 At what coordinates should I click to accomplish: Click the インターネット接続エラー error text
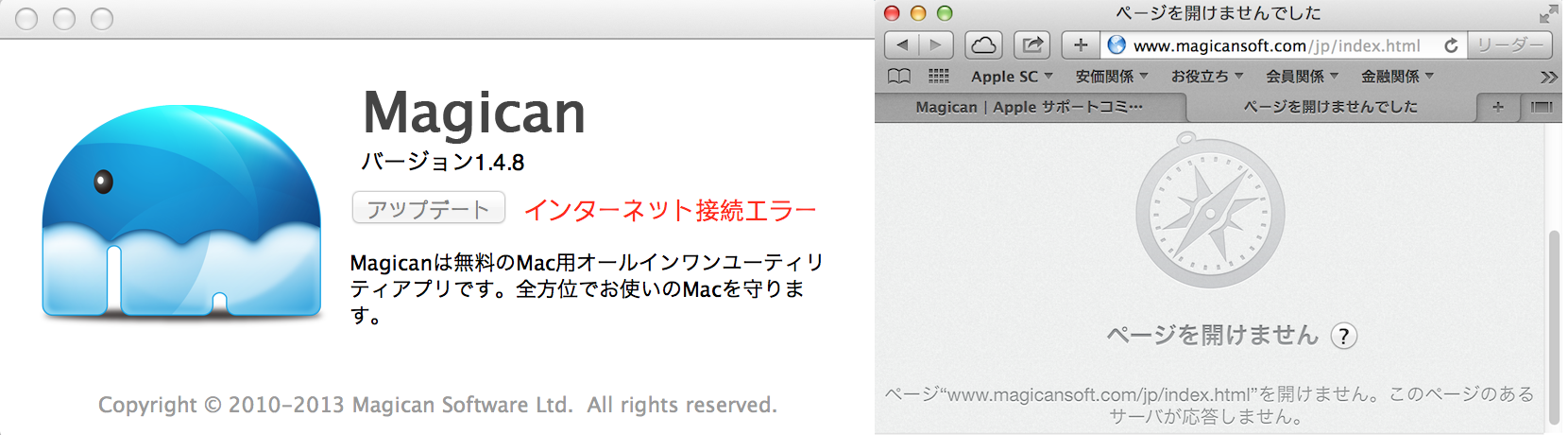tap(670, 210)
